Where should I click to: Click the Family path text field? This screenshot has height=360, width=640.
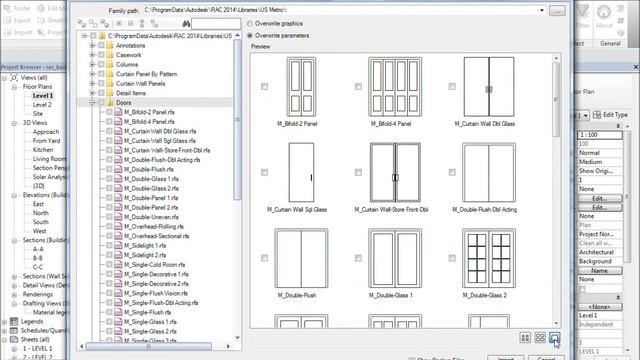click(345, 10)
